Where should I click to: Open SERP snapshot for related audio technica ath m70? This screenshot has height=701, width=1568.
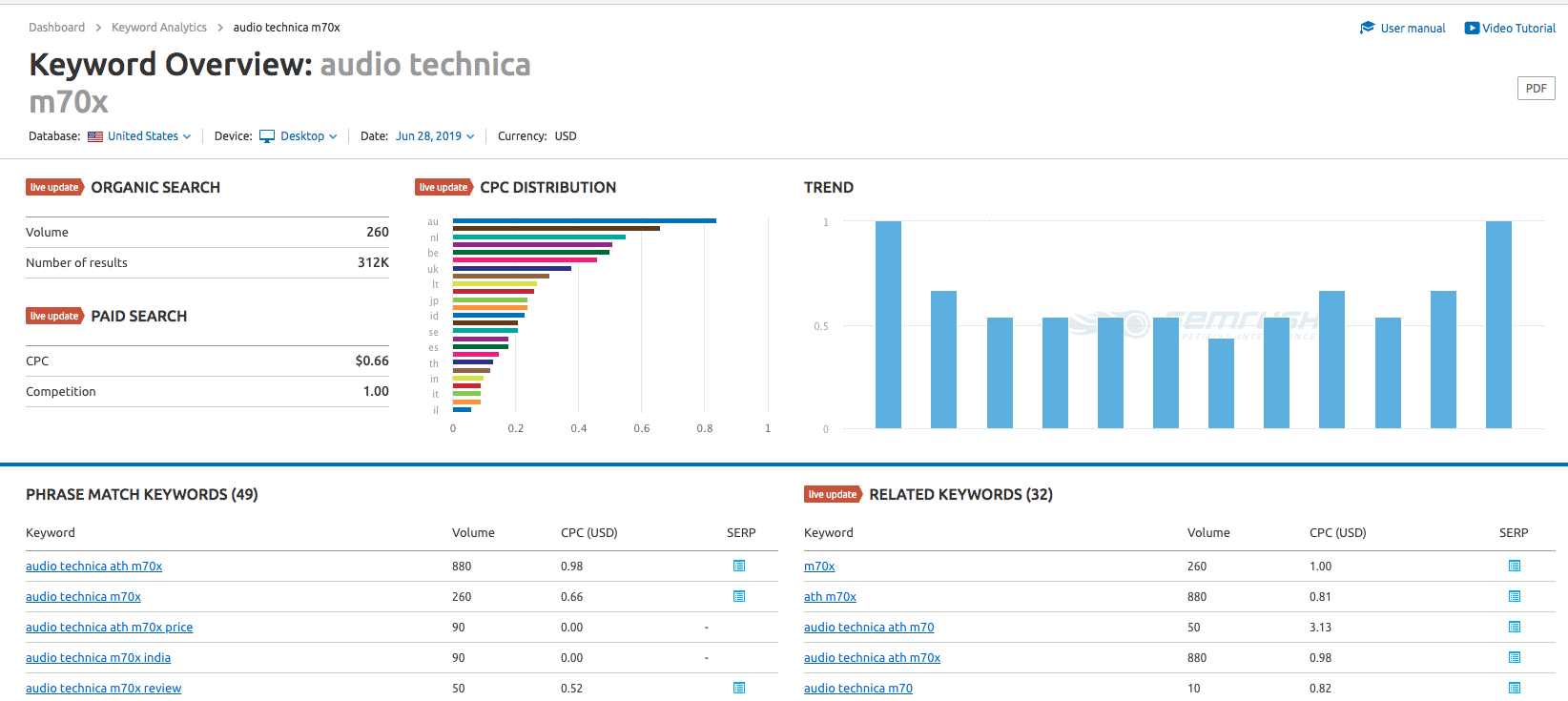point(1514,627)
